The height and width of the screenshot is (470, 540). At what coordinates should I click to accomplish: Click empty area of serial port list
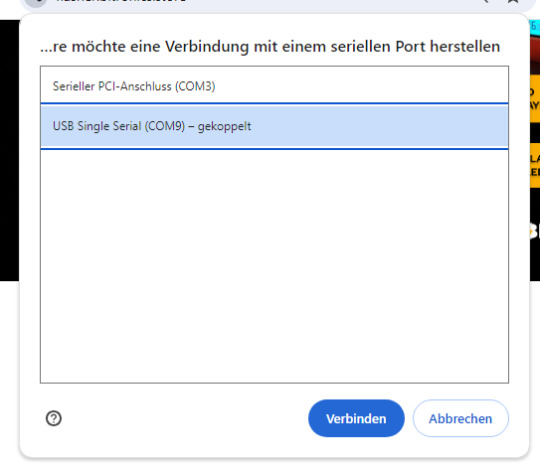[274, 265]
